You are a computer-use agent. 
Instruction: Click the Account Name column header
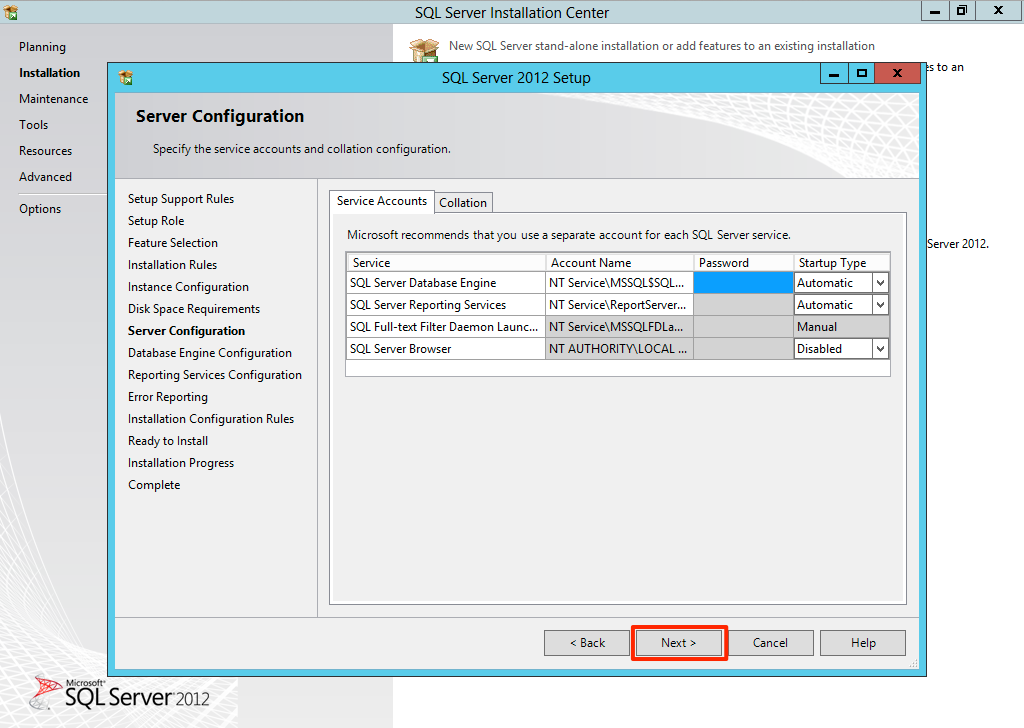point(619,262)
